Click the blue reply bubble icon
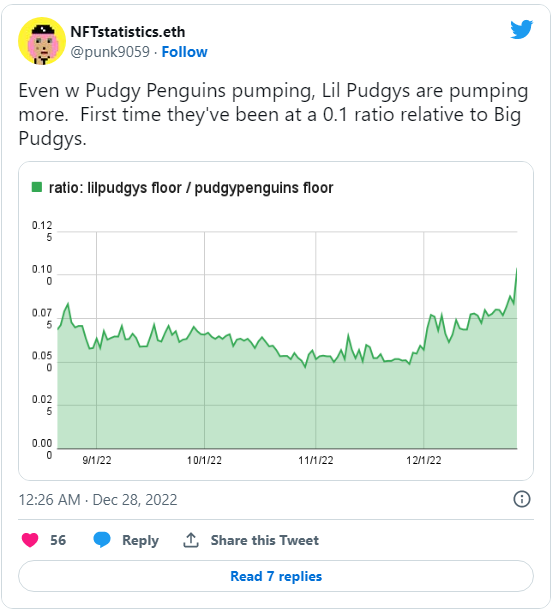The image size is (558, 612). pos(102,540)
